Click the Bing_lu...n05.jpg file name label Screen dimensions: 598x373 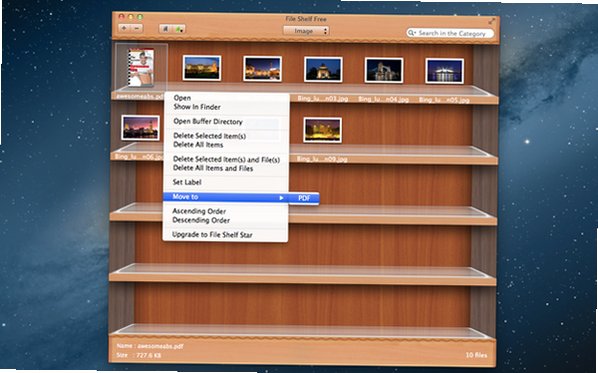[x=444, y=100]
